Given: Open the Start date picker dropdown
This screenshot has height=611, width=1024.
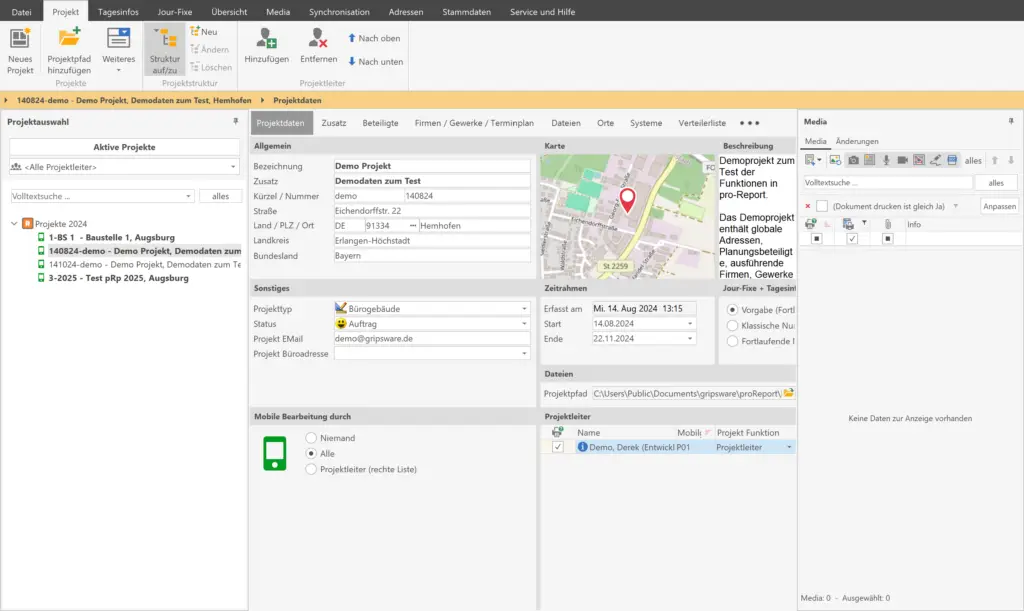Looking at the screenshot, I should click(x=690, y=324).
